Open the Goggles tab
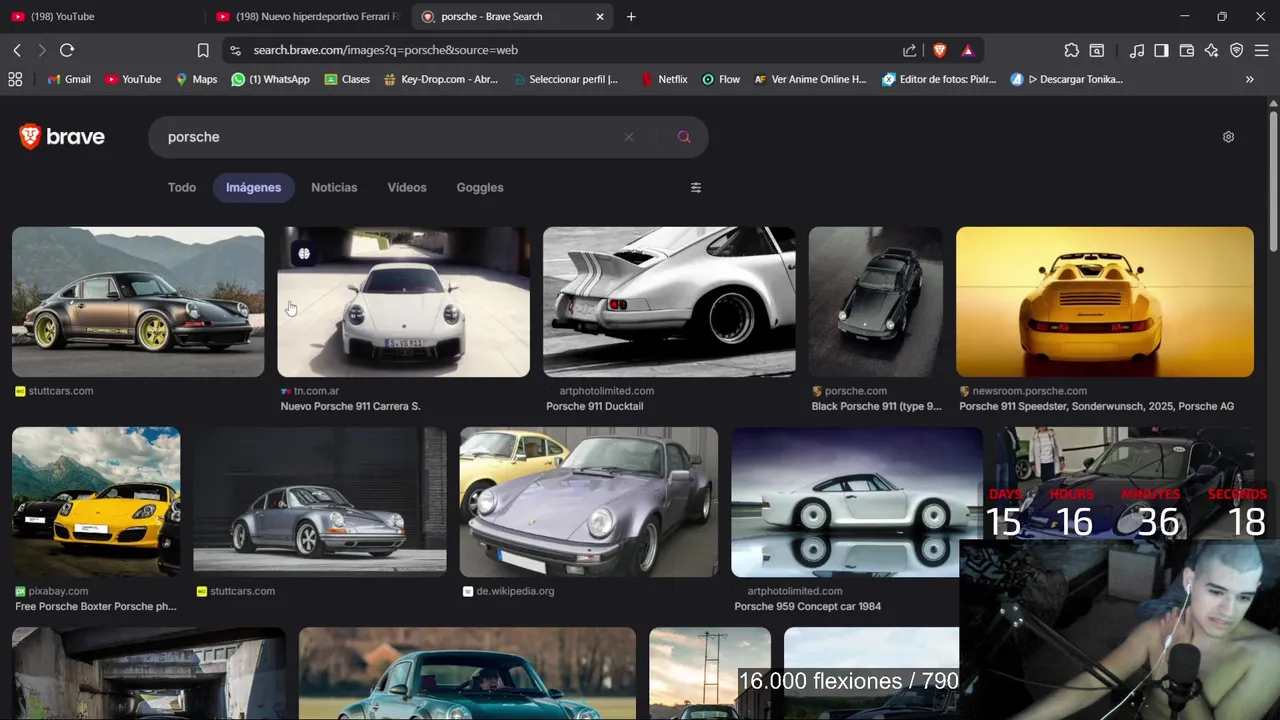Image resolution: width=1280 pixels, height=720 pixels. (x=480, y=187)
